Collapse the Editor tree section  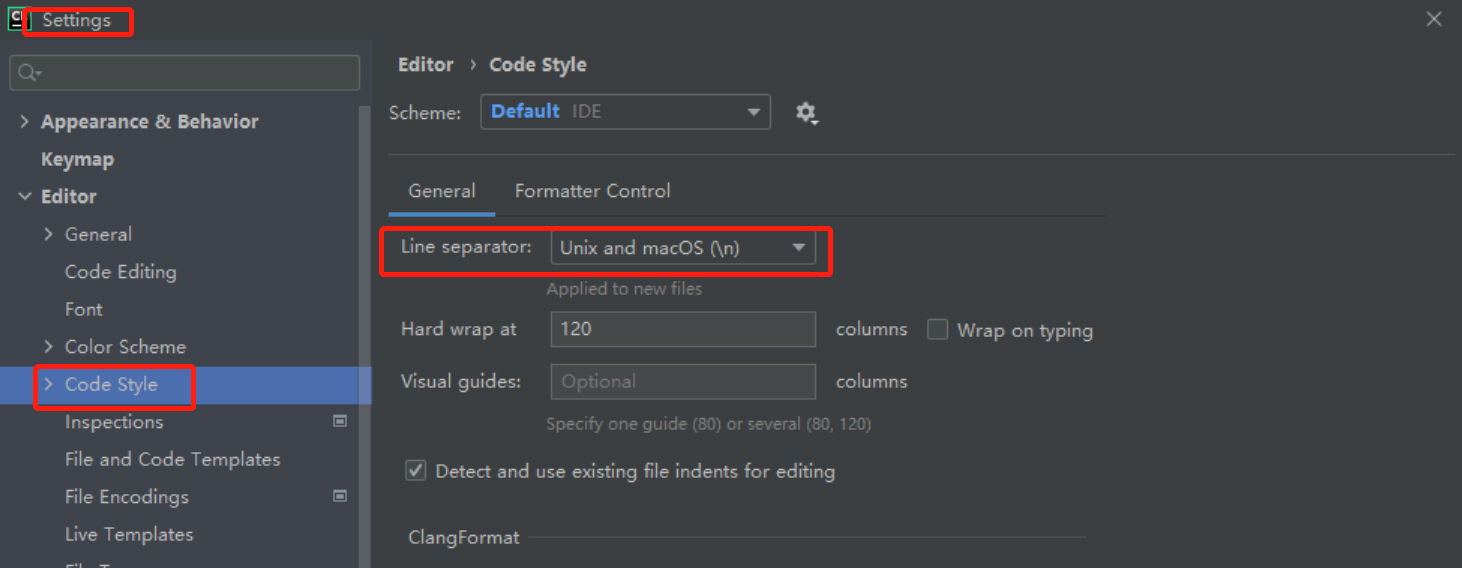(25, 197)
